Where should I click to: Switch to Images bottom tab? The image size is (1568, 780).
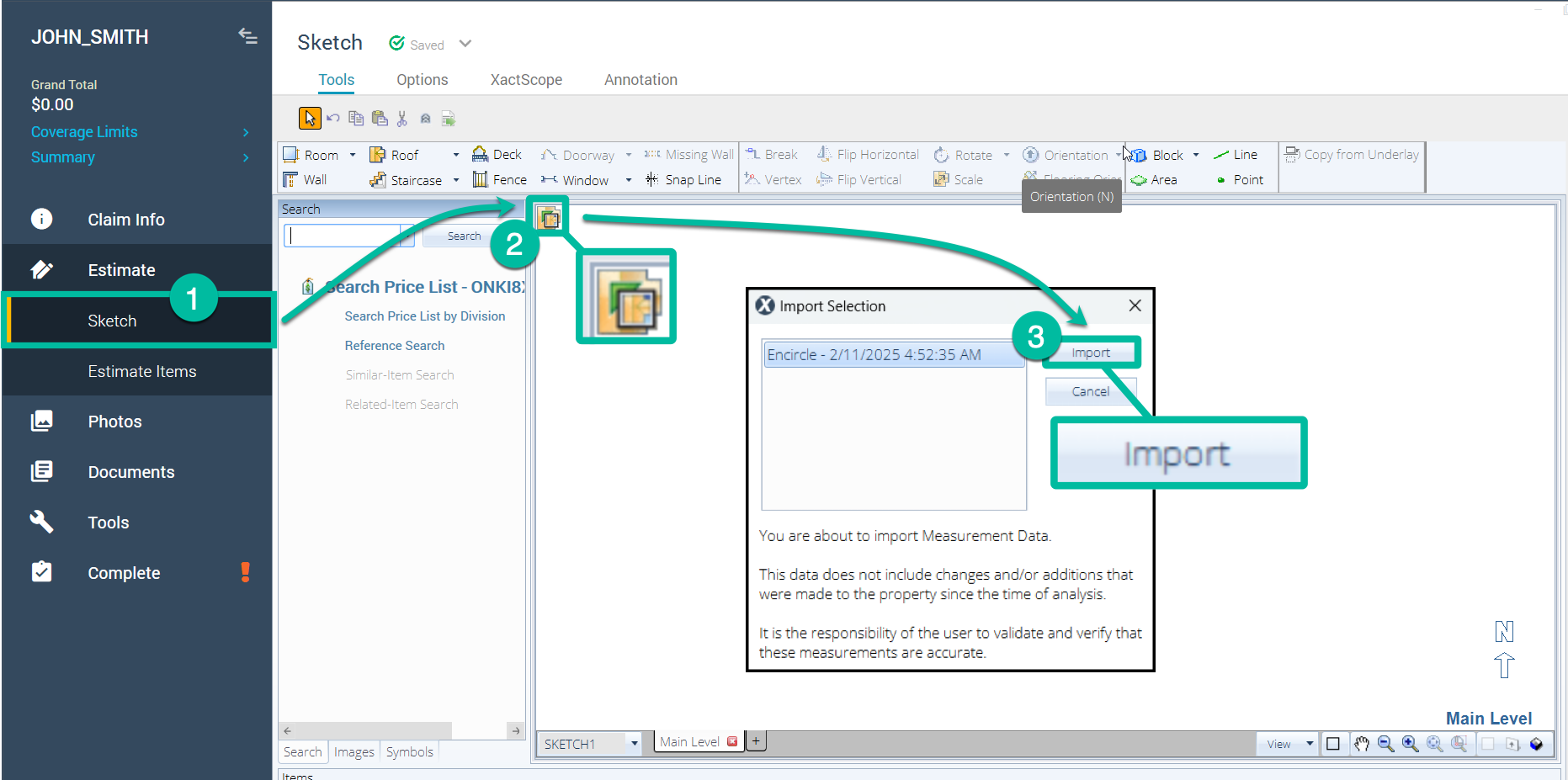pyautogui.click(x=353, y=752)
